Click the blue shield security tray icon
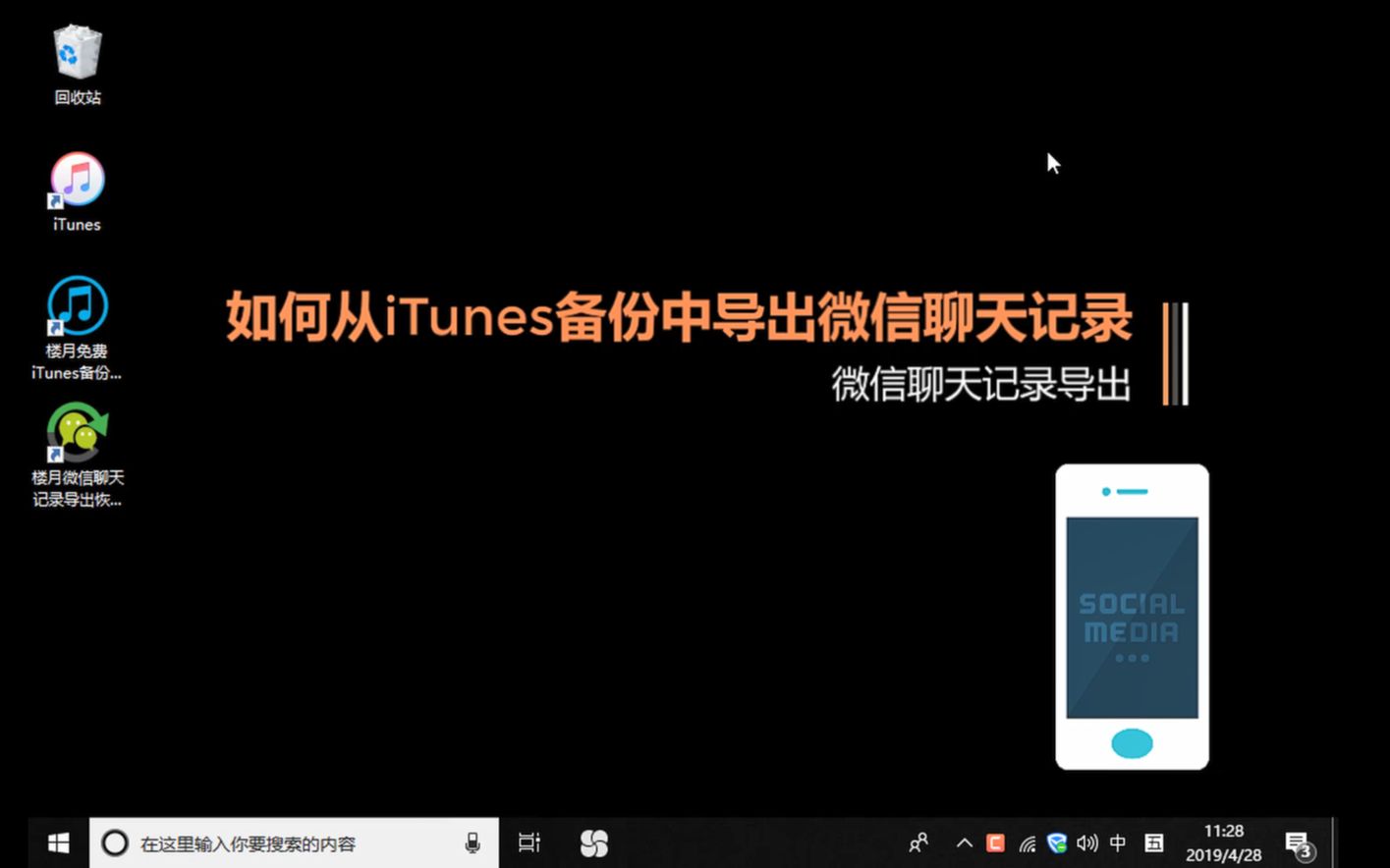Image resolution: width=1390 pixels, height=868 pixels. [1057, 843]
